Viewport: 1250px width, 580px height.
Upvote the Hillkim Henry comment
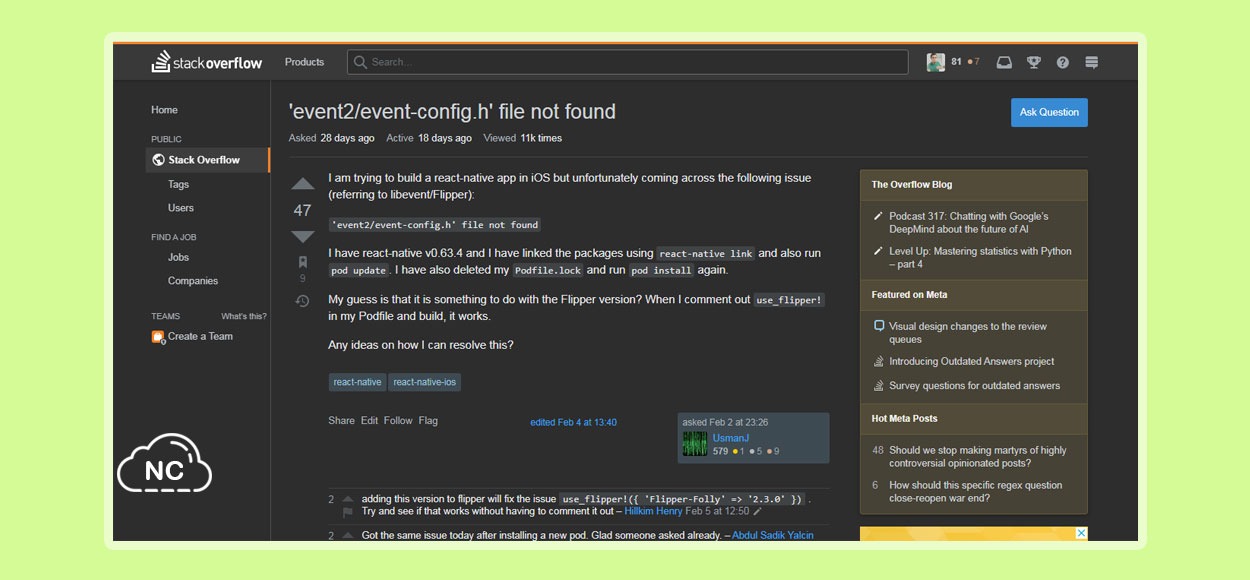click(x=348, y=499)
